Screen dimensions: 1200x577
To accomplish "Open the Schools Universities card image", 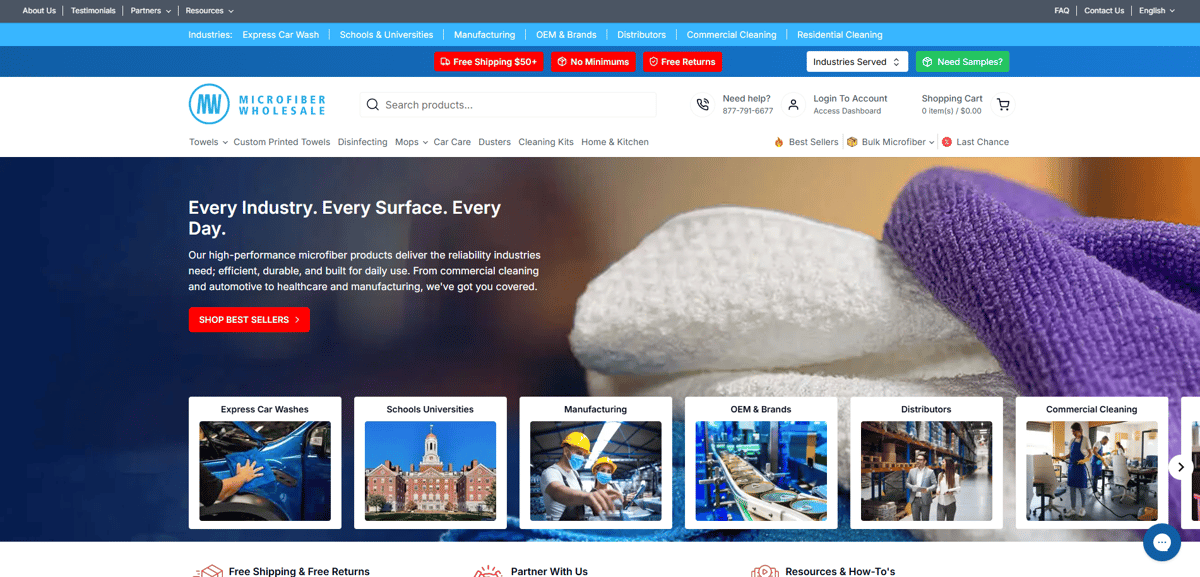I will click(430, 471).
